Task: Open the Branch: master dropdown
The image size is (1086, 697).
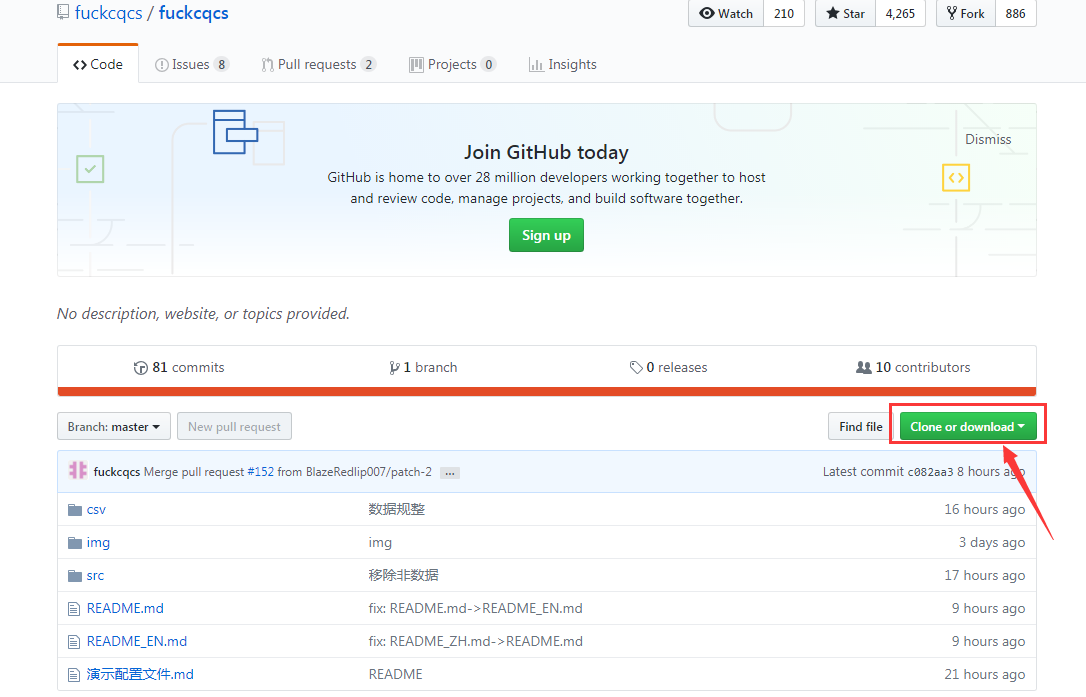Action: click(x=114, y=427)
